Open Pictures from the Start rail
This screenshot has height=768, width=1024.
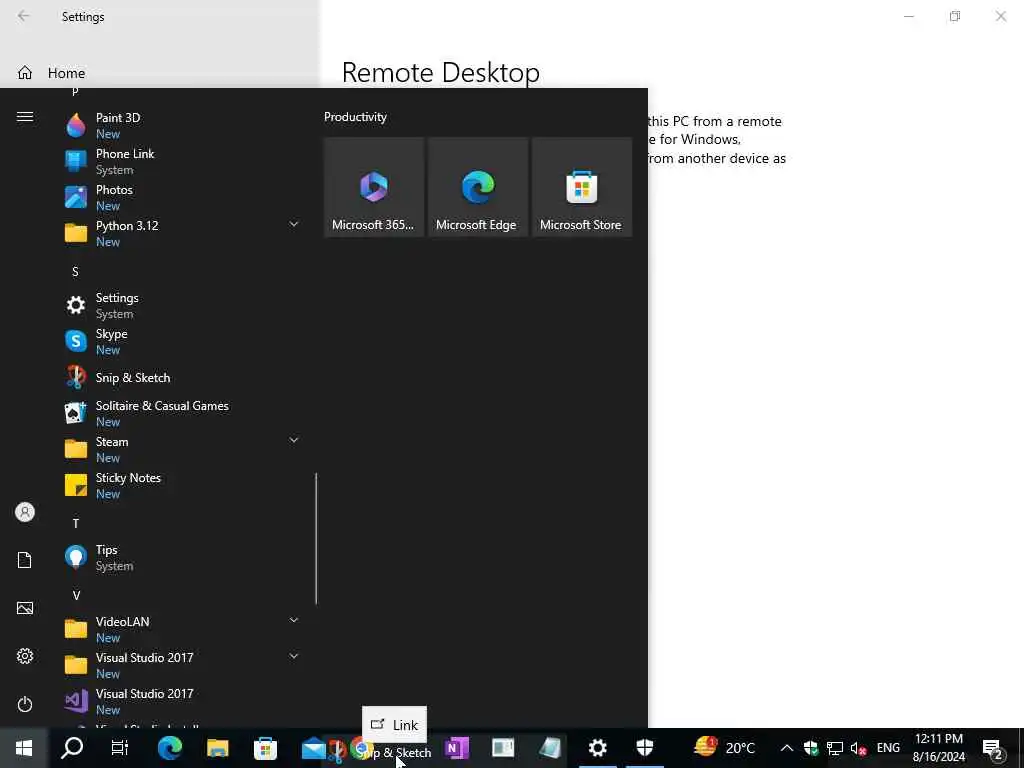coord(25,608)
